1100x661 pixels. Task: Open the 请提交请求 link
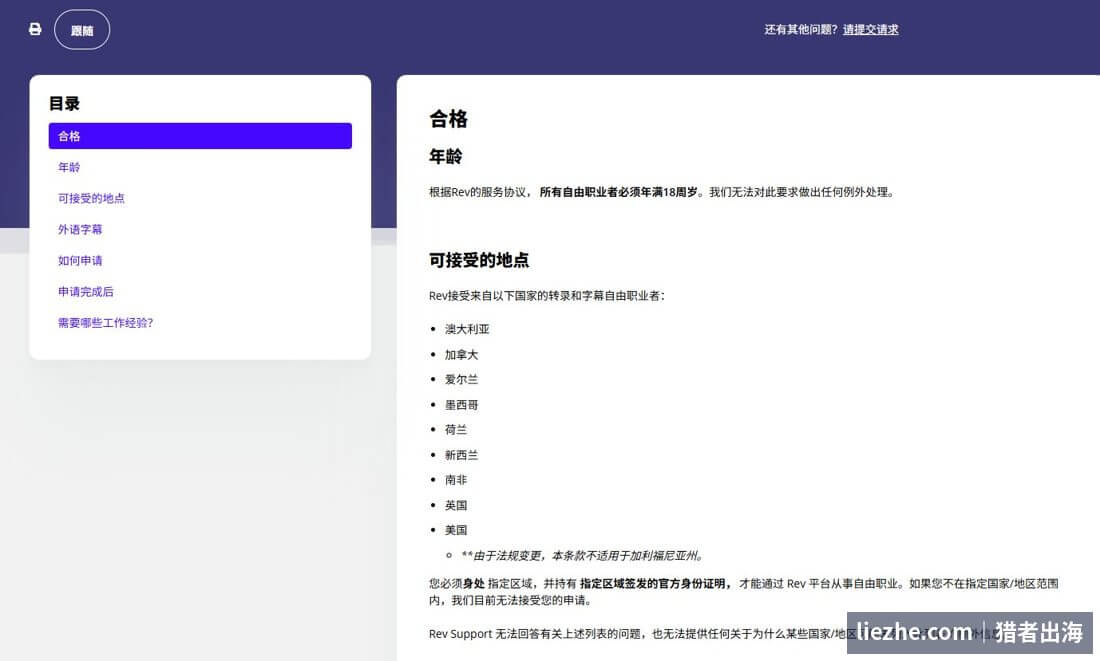[x=871, y=29]
